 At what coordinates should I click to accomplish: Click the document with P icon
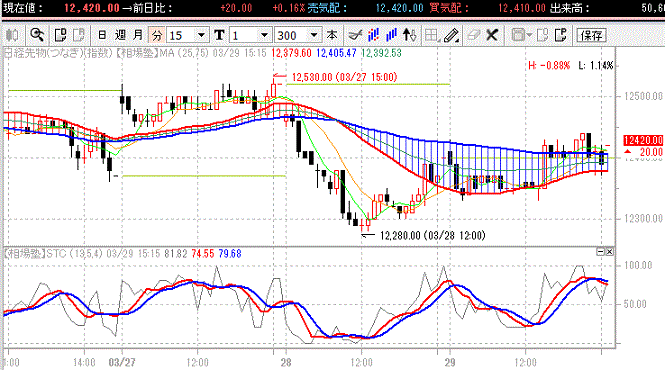tap(561, 35)
